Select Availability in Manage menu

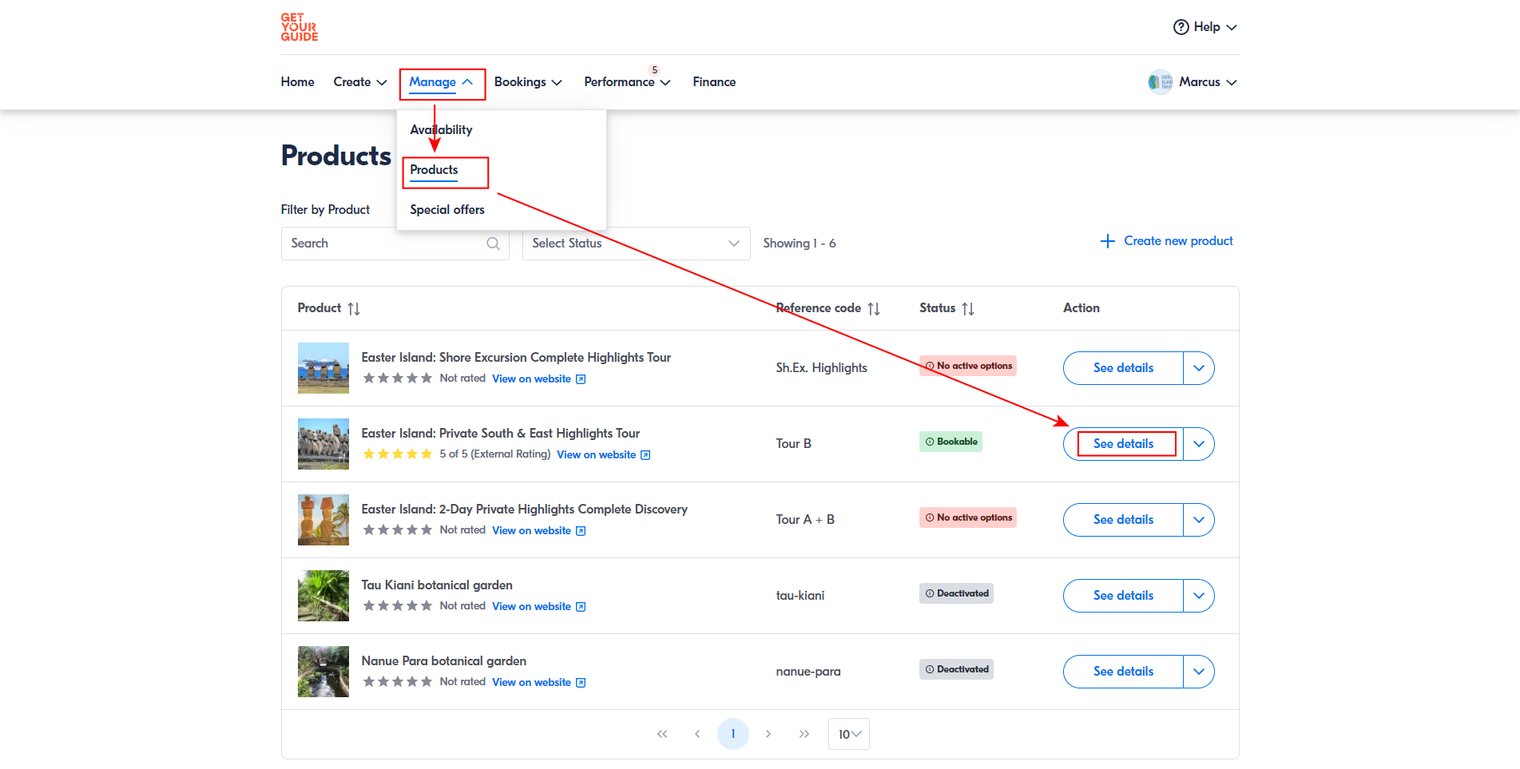(441, 130)
